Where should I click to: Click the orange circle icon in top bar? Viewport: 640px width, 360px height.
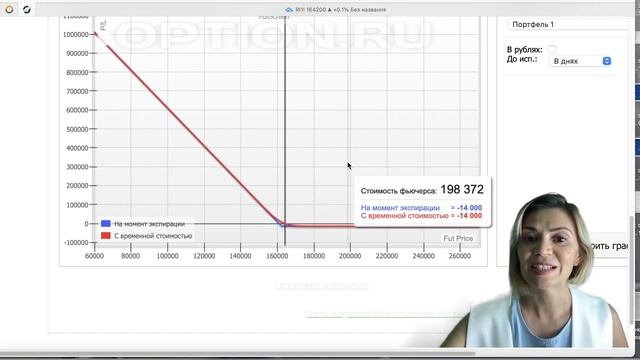pyautogui.click(x=9, y=9)
